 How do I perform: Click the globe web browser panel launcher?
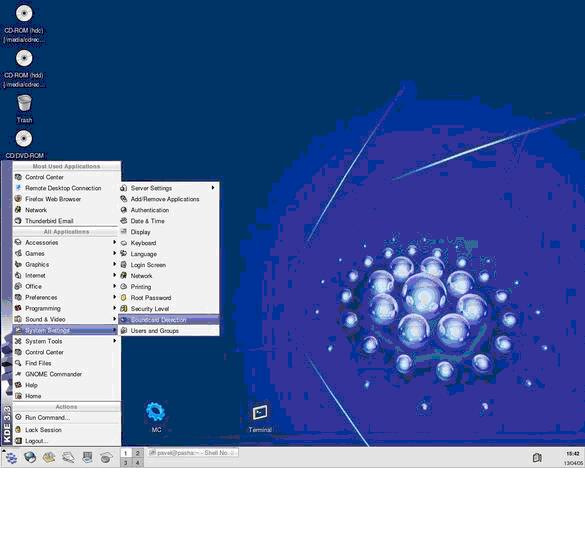[x=30, y=457]
